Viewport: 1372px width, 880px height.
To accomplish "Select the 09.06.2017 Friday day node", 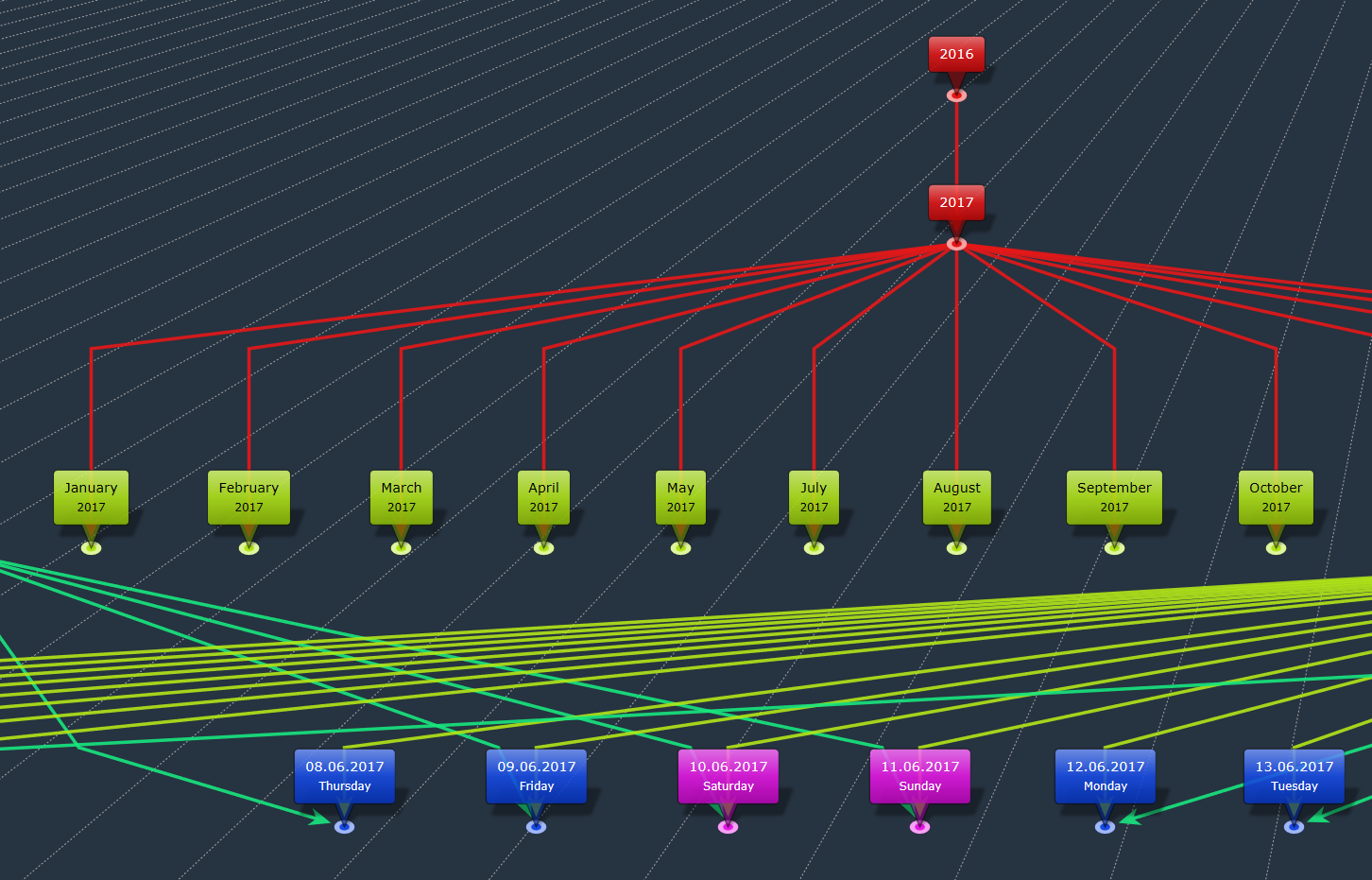I will coord(537,776).
